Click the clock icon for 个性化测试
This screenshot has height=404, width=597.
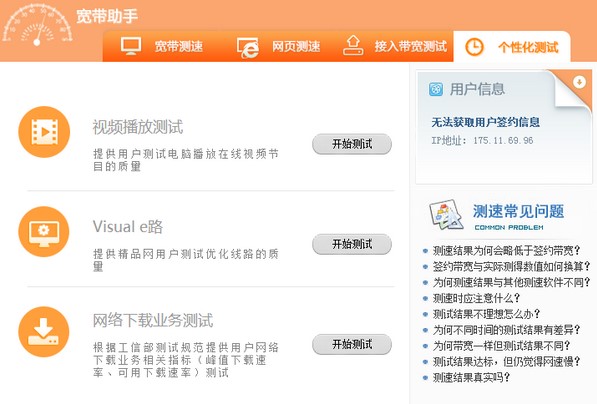[474, 47]
